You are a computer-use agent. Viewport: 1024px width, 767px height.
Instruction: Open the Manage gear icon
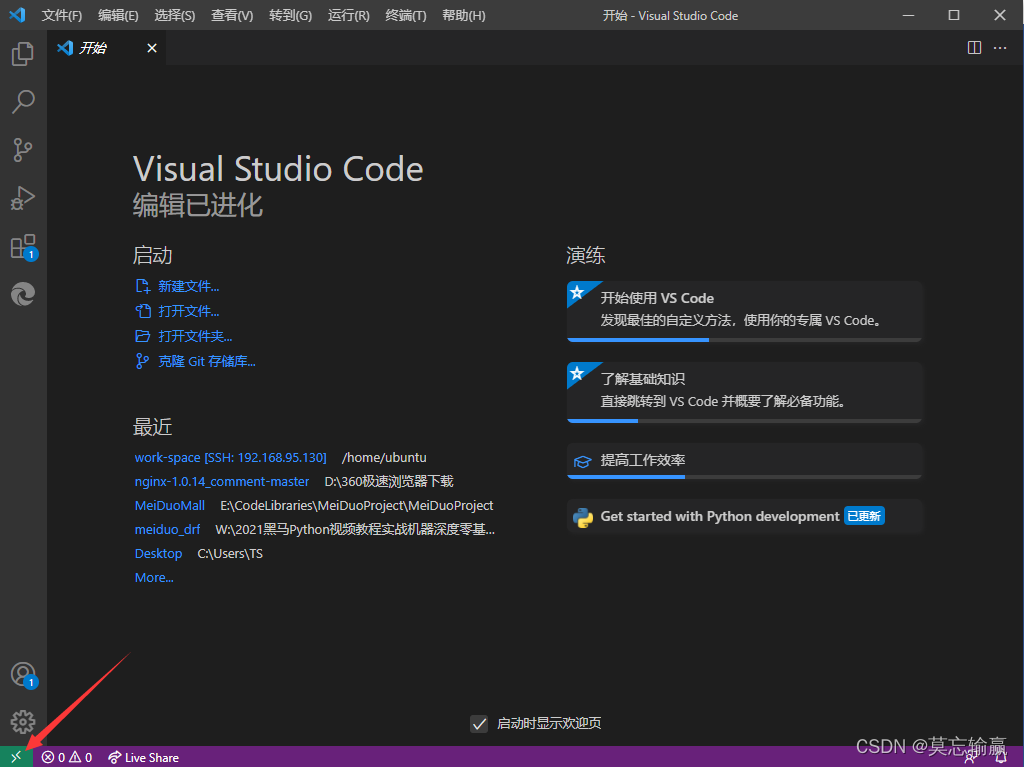coord(23,722)
